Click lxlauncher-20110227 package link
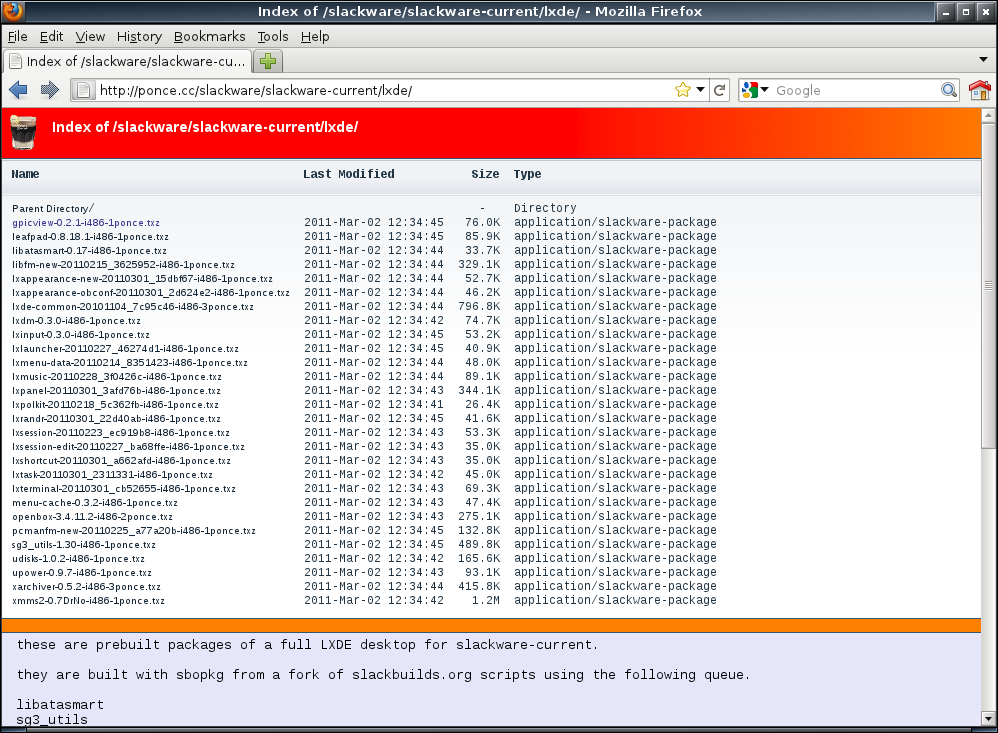 click(125, 349)
